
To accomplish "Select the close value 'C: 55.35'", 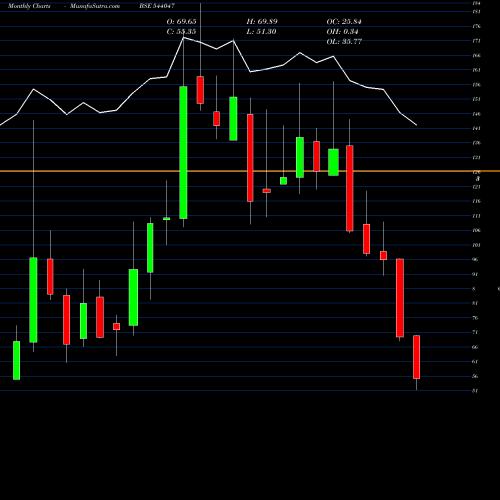I will coord(181,32).
